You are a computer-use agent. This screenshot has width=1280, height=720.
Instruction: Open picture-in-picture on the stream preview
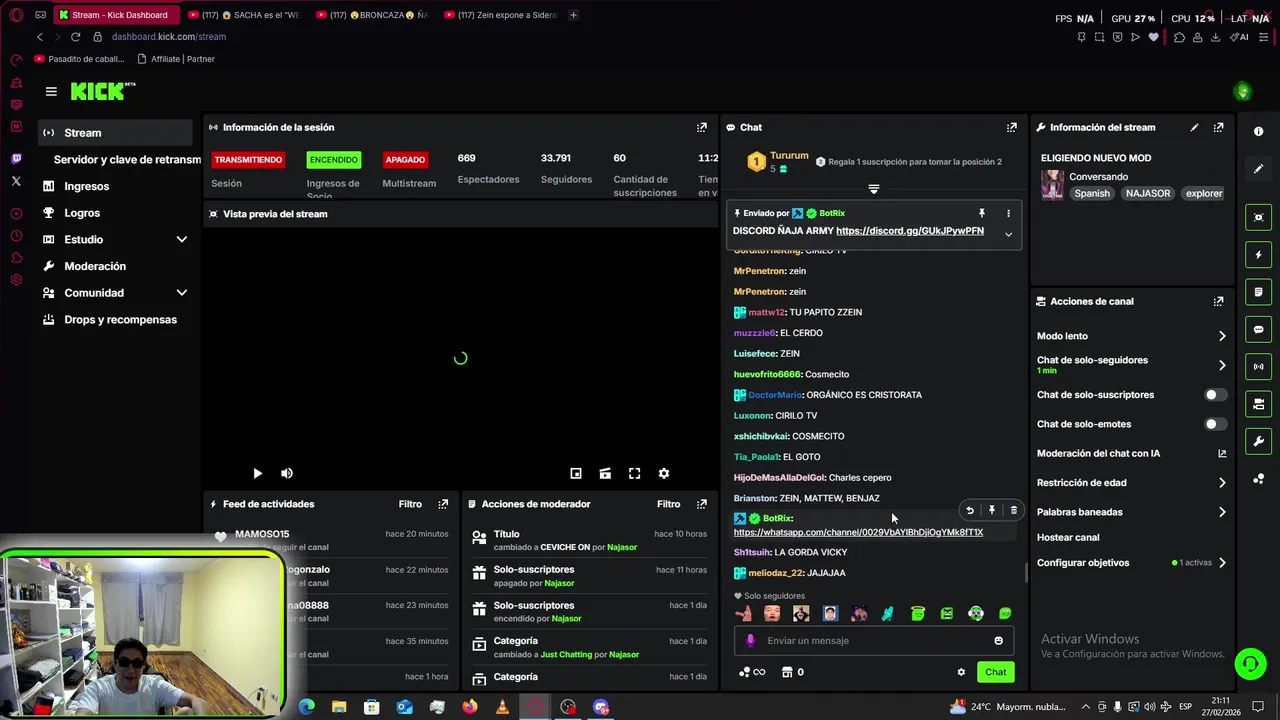coord(576,473)
